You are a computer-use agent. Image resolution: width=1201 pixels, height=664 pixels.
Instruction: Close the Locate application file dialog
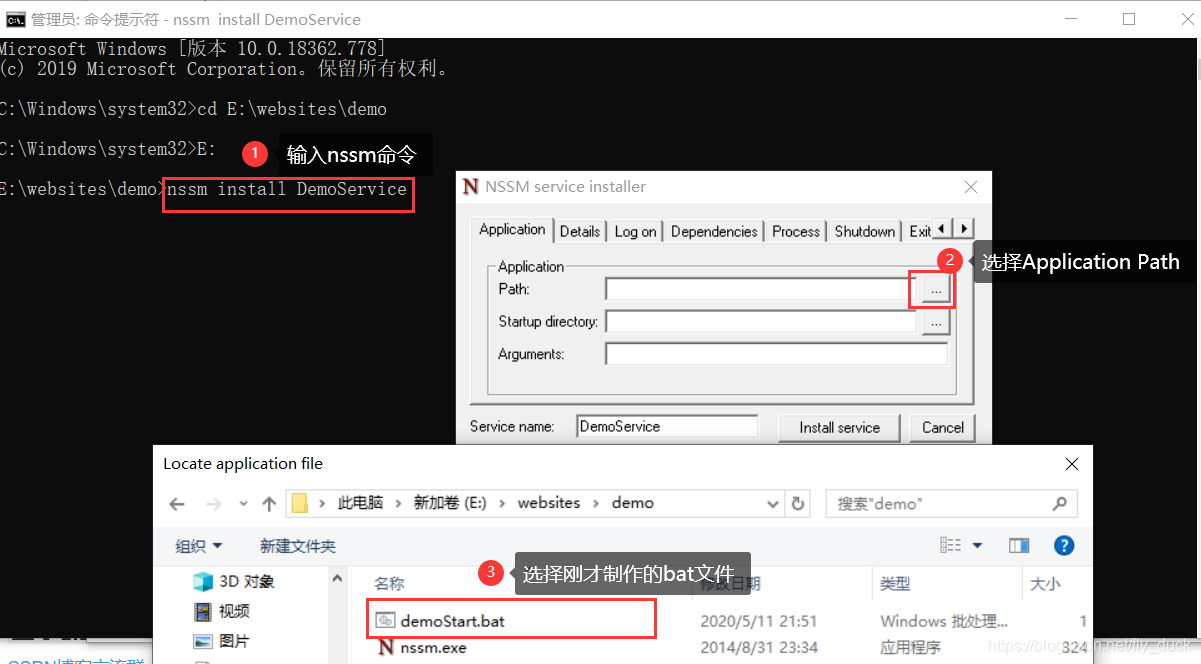tap(1071, 464)
